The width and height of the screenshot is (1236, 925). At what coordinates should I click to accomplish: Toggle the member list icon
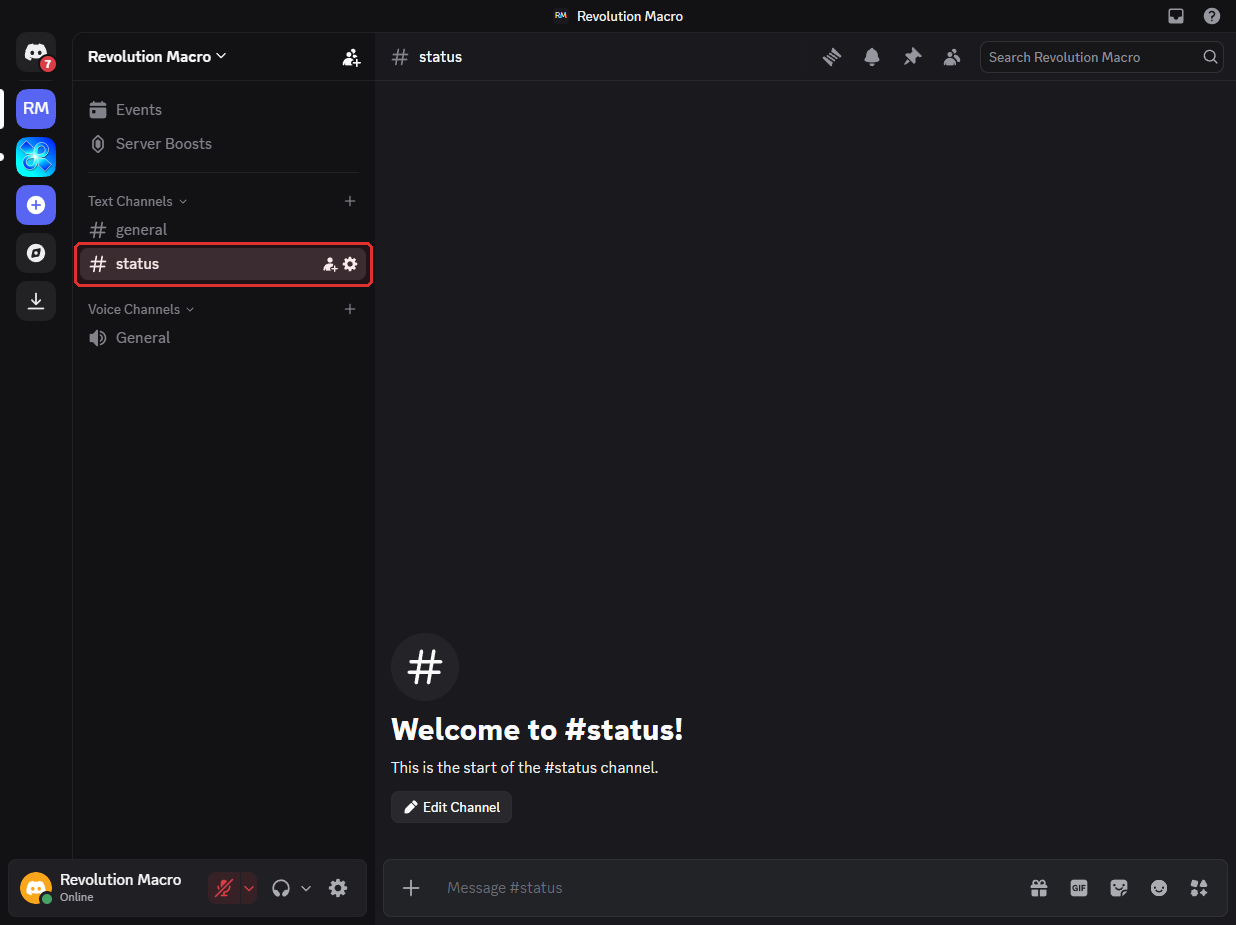(952, 57)
